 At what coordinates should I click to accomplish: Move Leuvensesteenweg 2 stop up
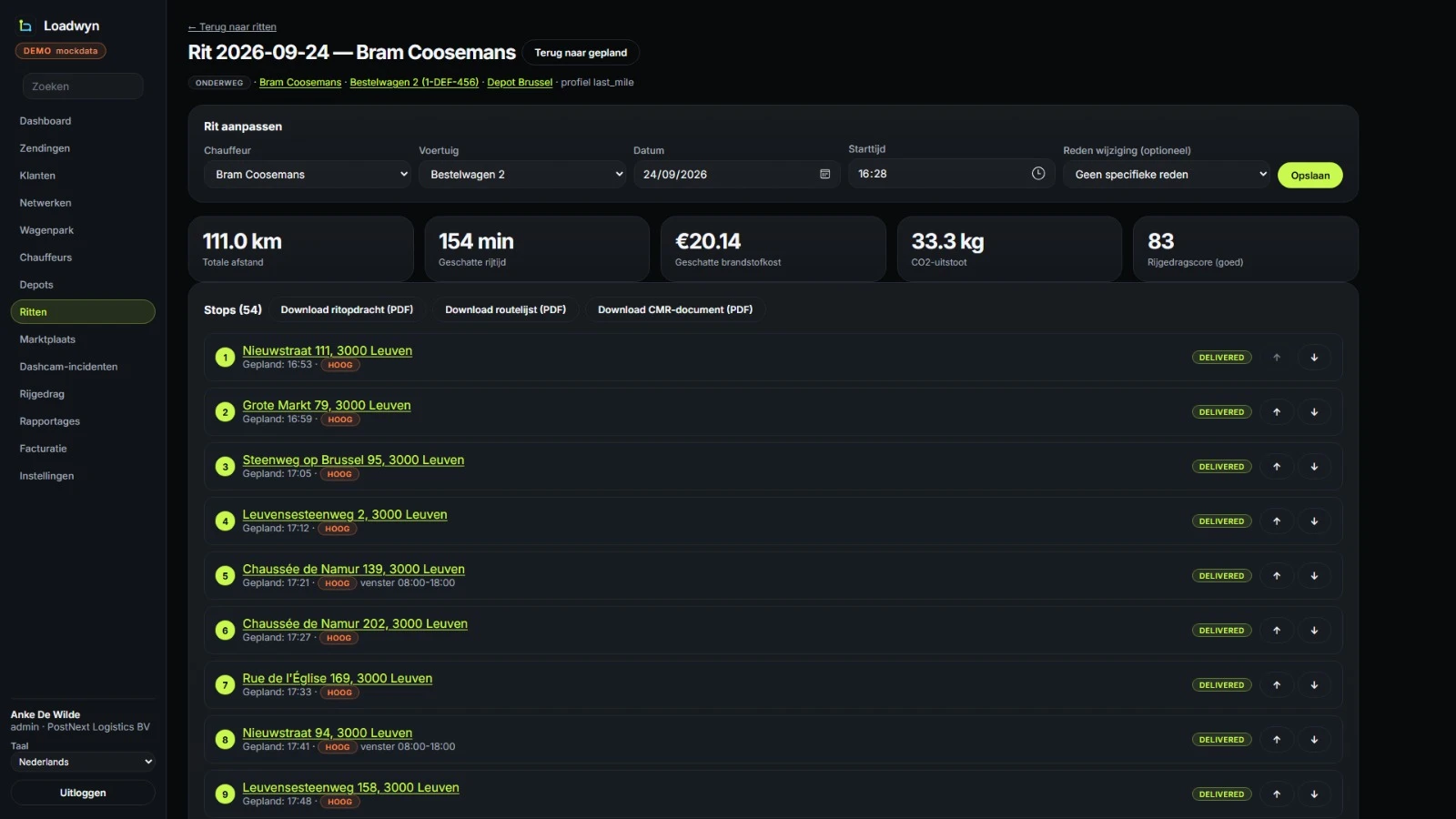(x=1277, y=521)
